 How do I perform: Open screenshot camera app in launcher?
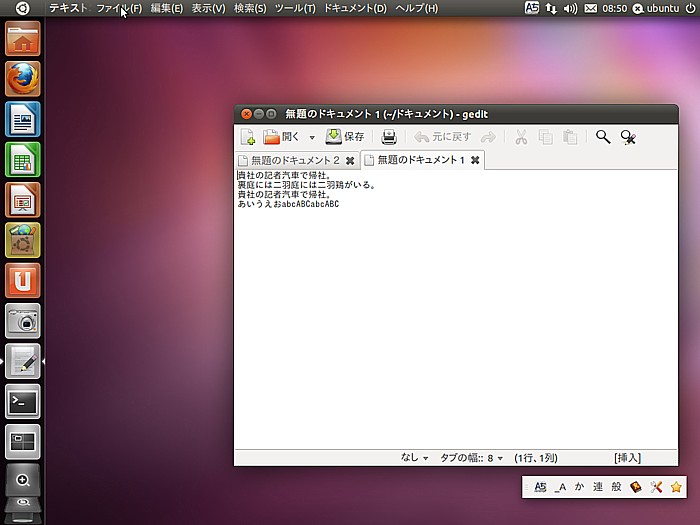click(x=23, y=321)
